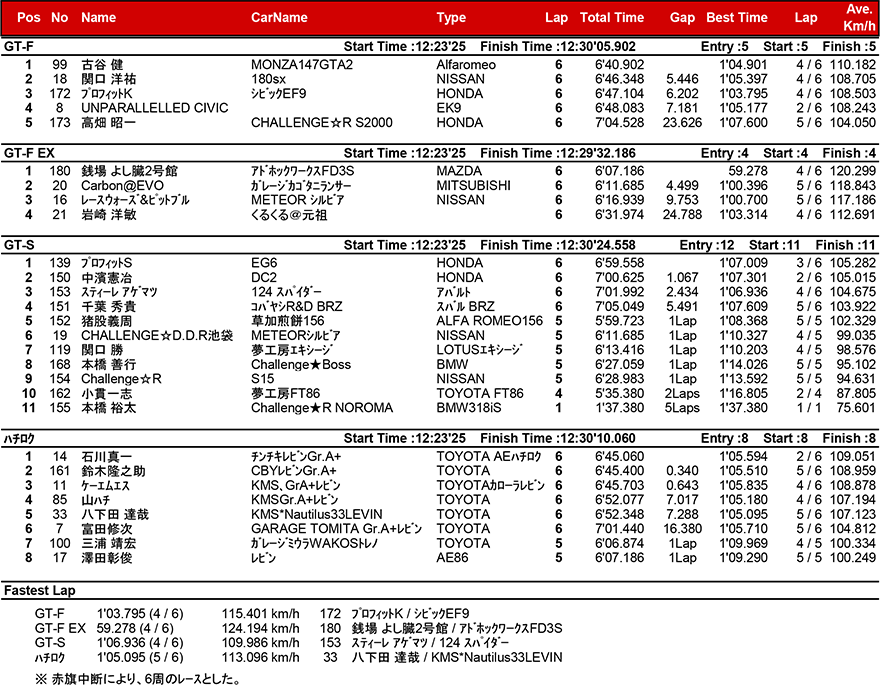Select best time 1'05.095 in results table
The height and width of the screenshot is (685, 880).
point(744,514)
